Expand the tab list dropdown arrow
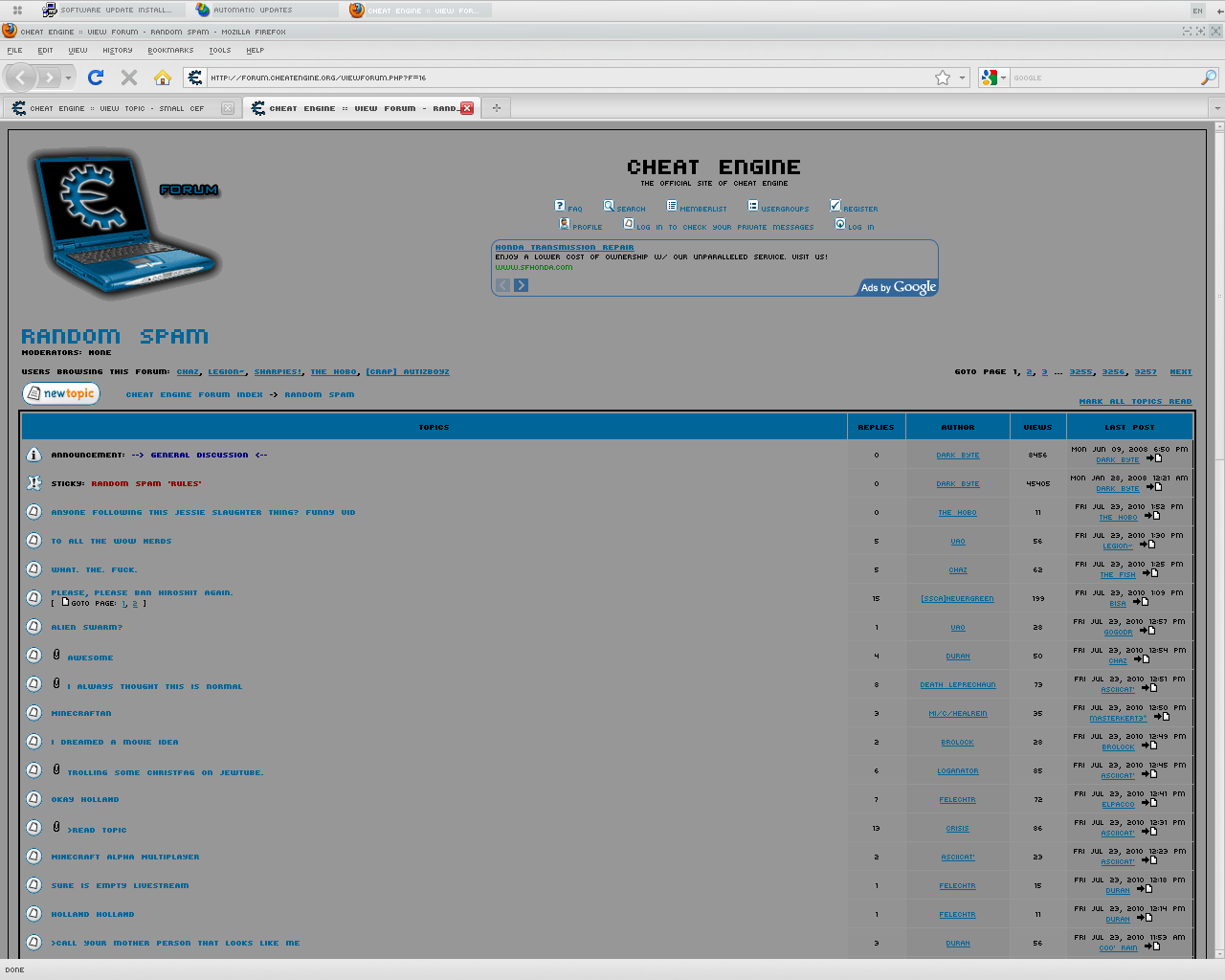Screen dimensions: 1225x980 pyautogui.click(x=1217, y=108)
